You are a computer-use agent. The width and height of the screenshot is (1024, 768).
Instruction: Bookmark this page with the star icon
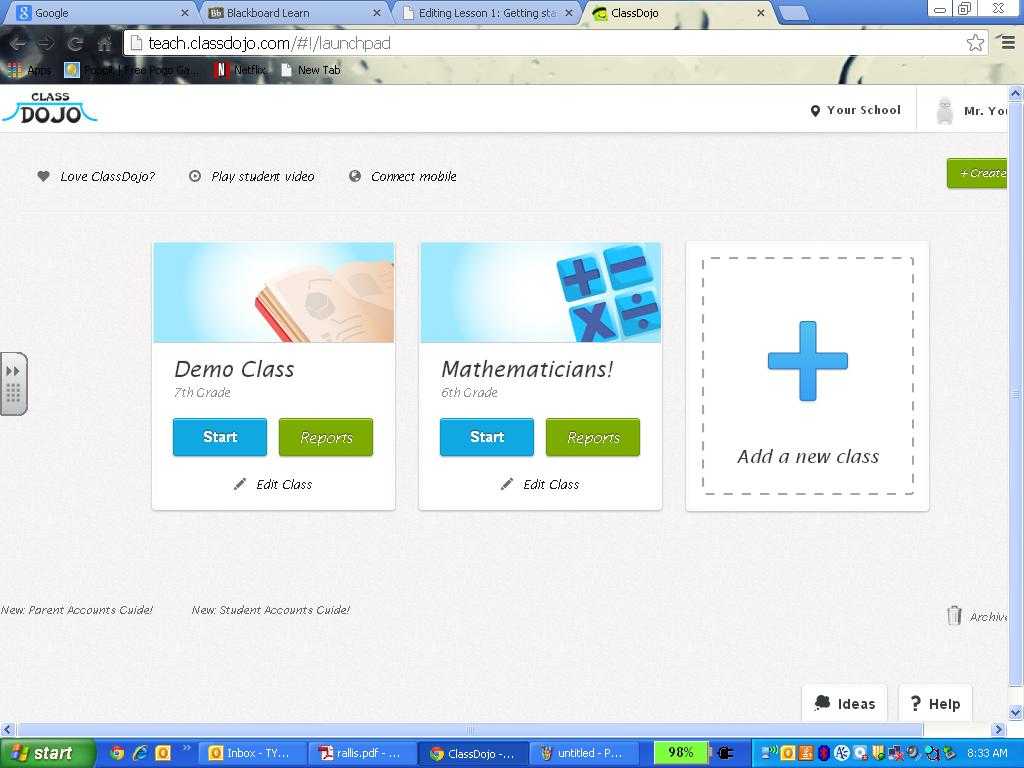pyautogui.click(x=975, y=43)
